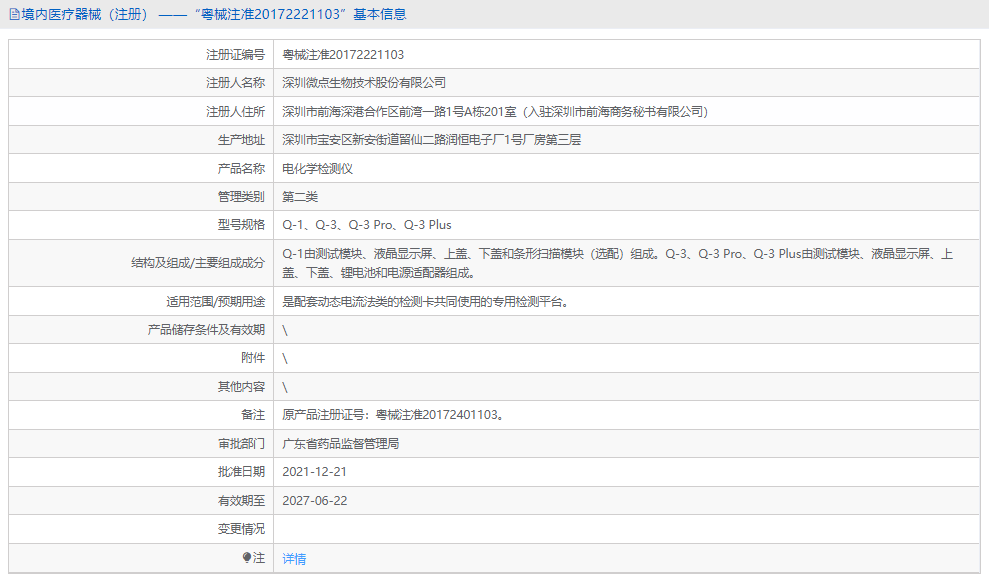Select approval date 2021-12-21
989x581 pixels.
click(314, 472)
